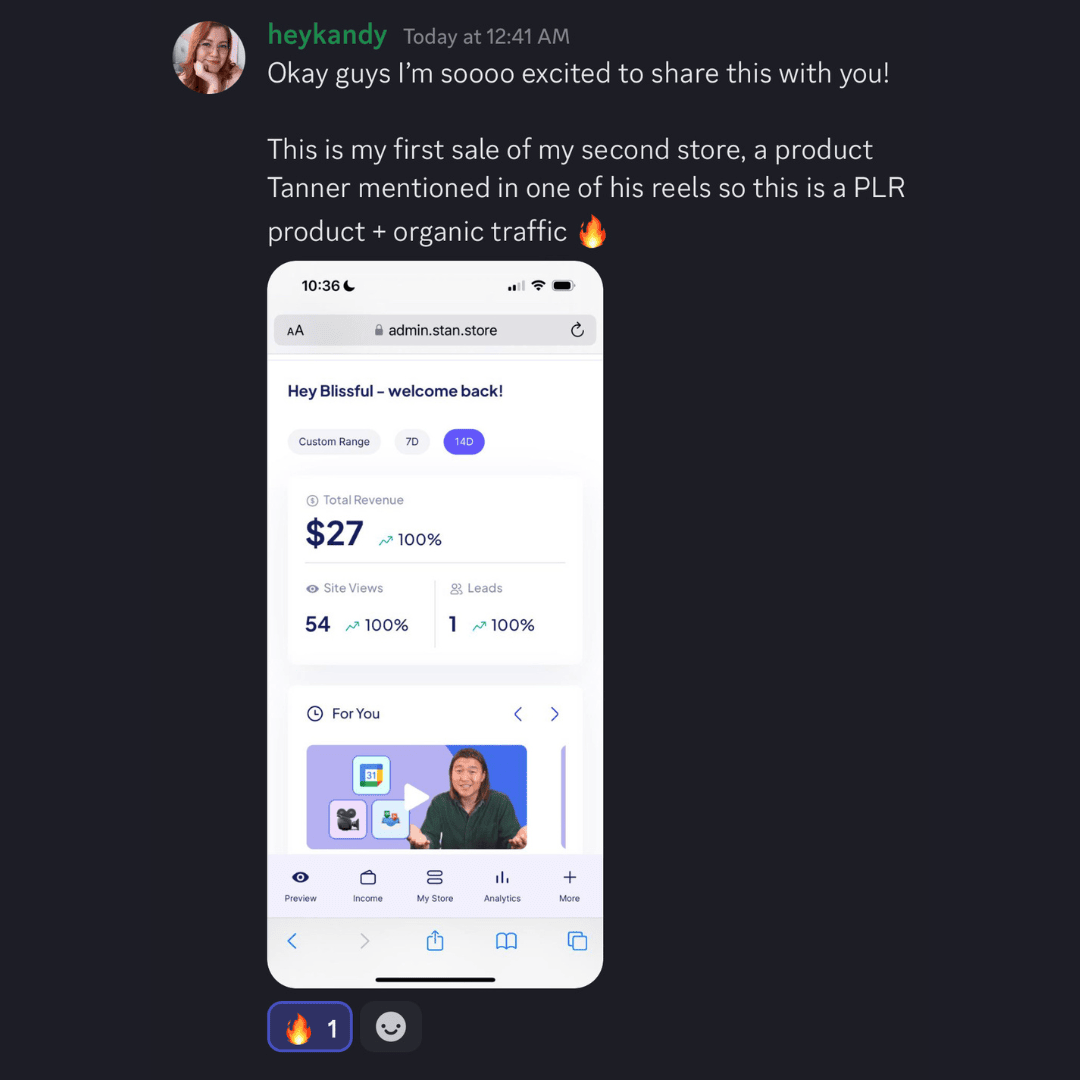
Task: Go to previous For You item
Action: 518,714
